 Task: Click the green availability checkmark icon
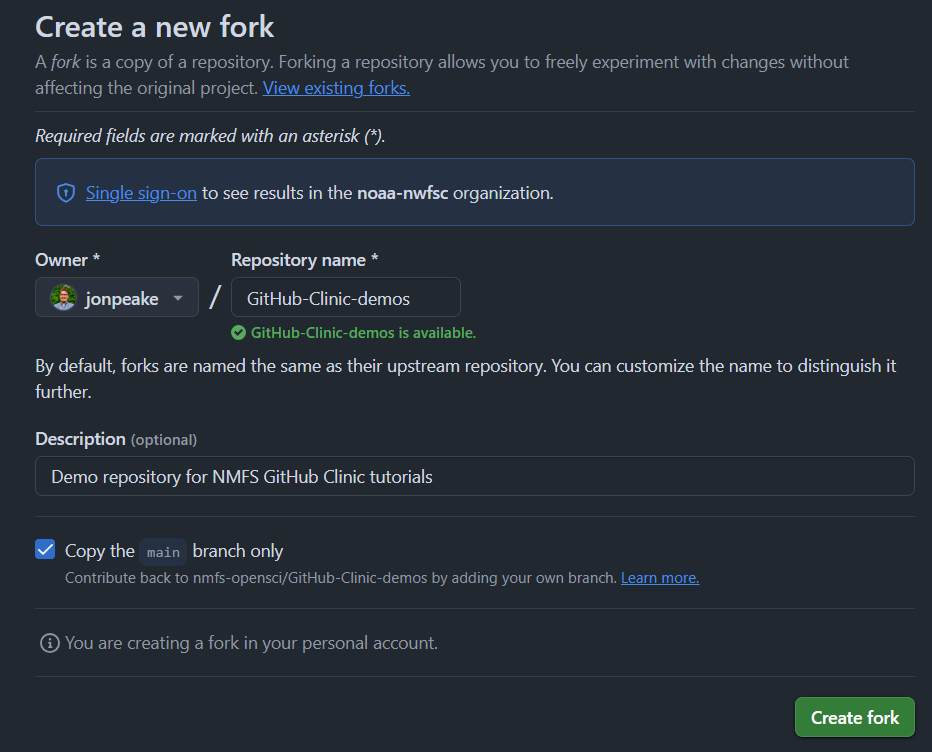[238, 333]
